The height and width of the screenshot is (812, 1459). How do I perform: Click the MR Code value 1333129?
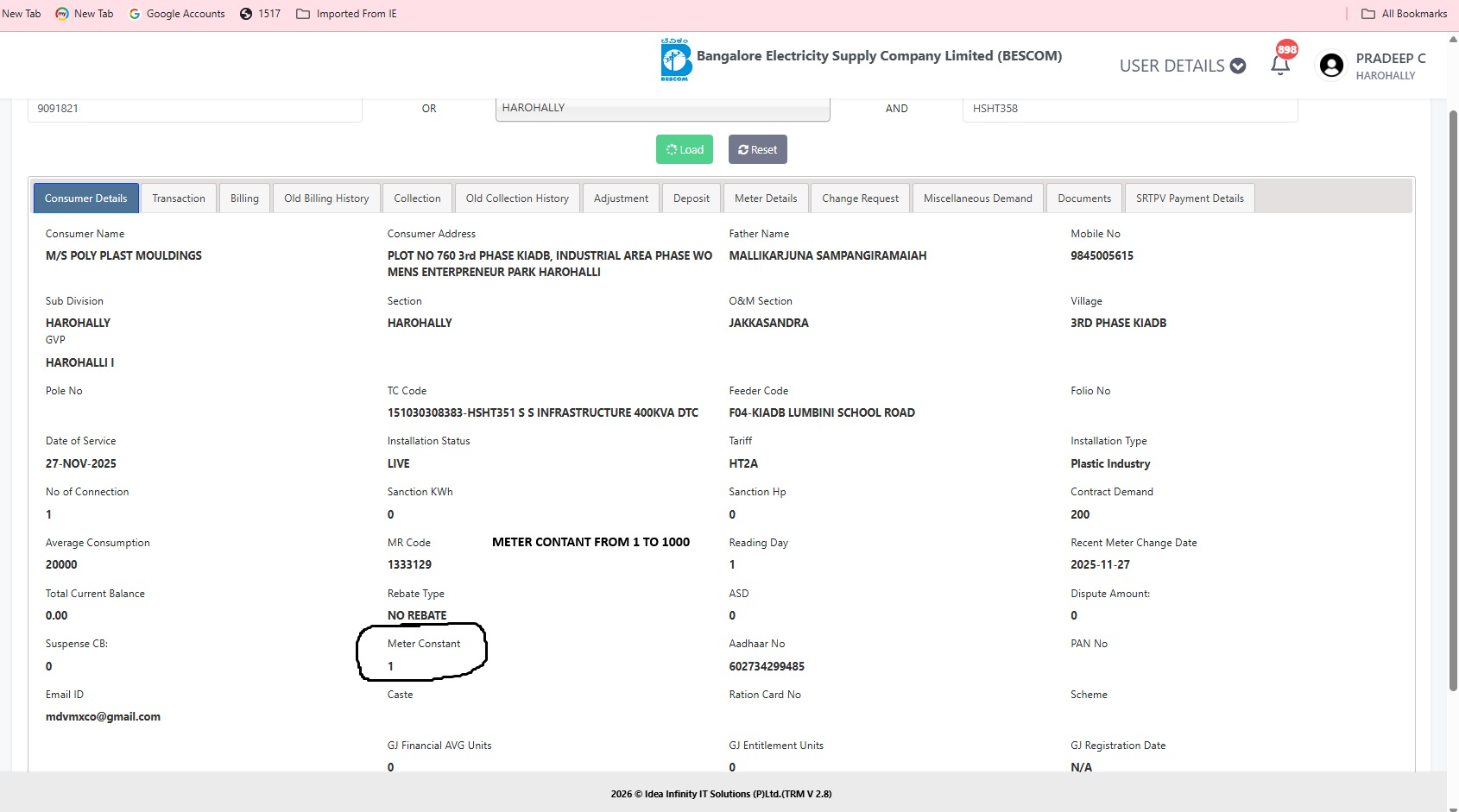tap(409, 564)
